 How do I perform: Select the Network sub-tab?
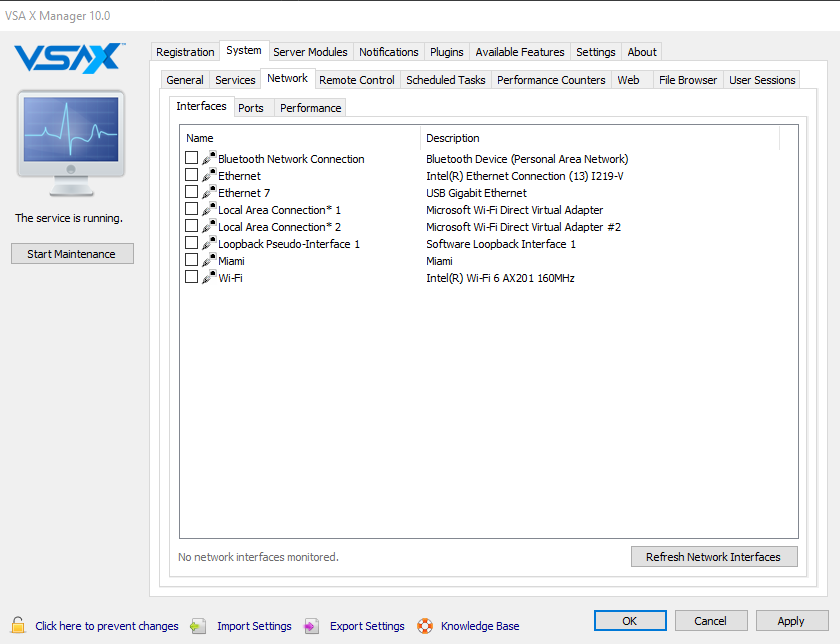click(288, 78)
